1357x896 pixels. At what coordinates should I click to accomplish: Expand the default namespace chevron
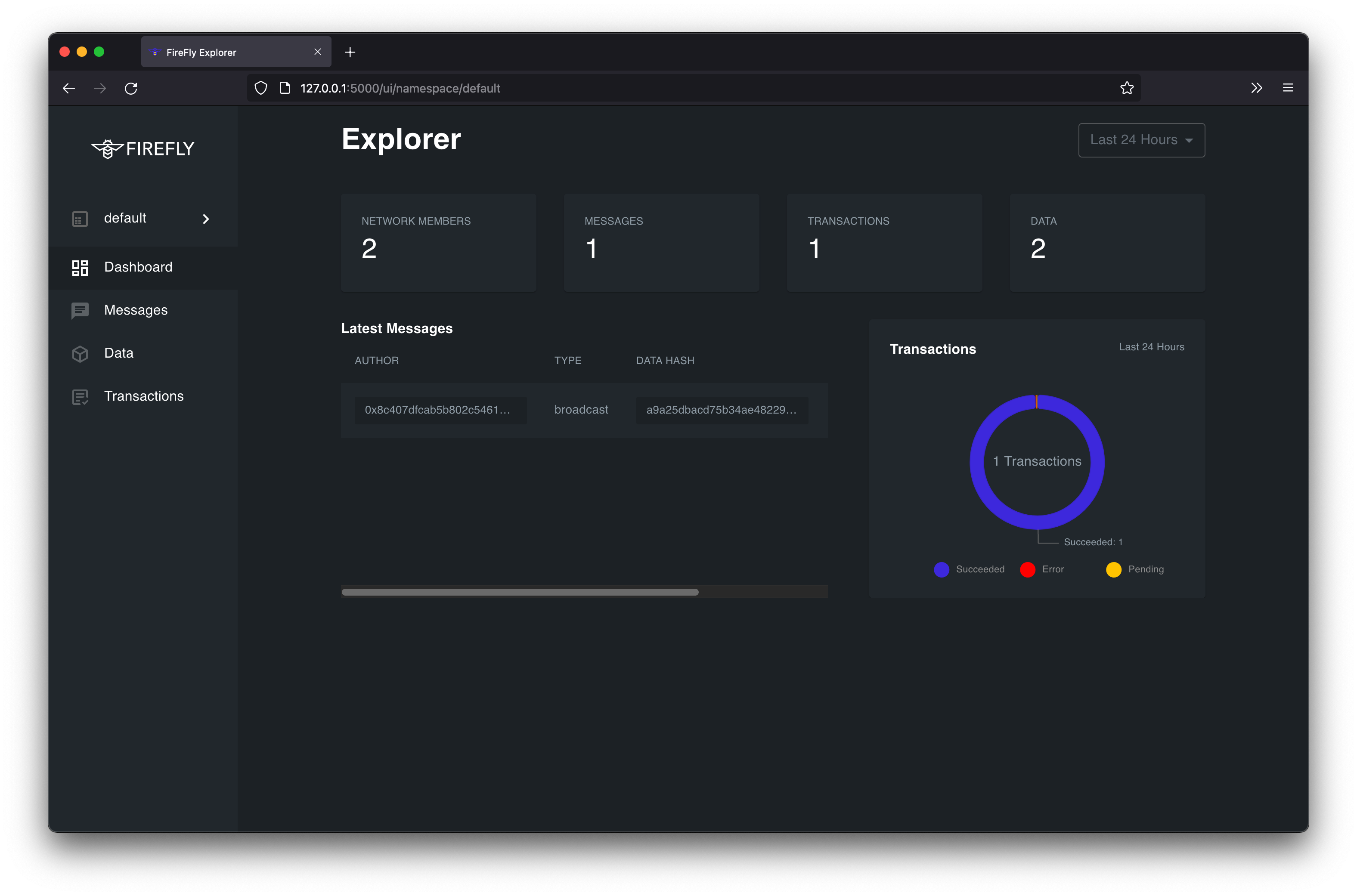tap(206, 219)
